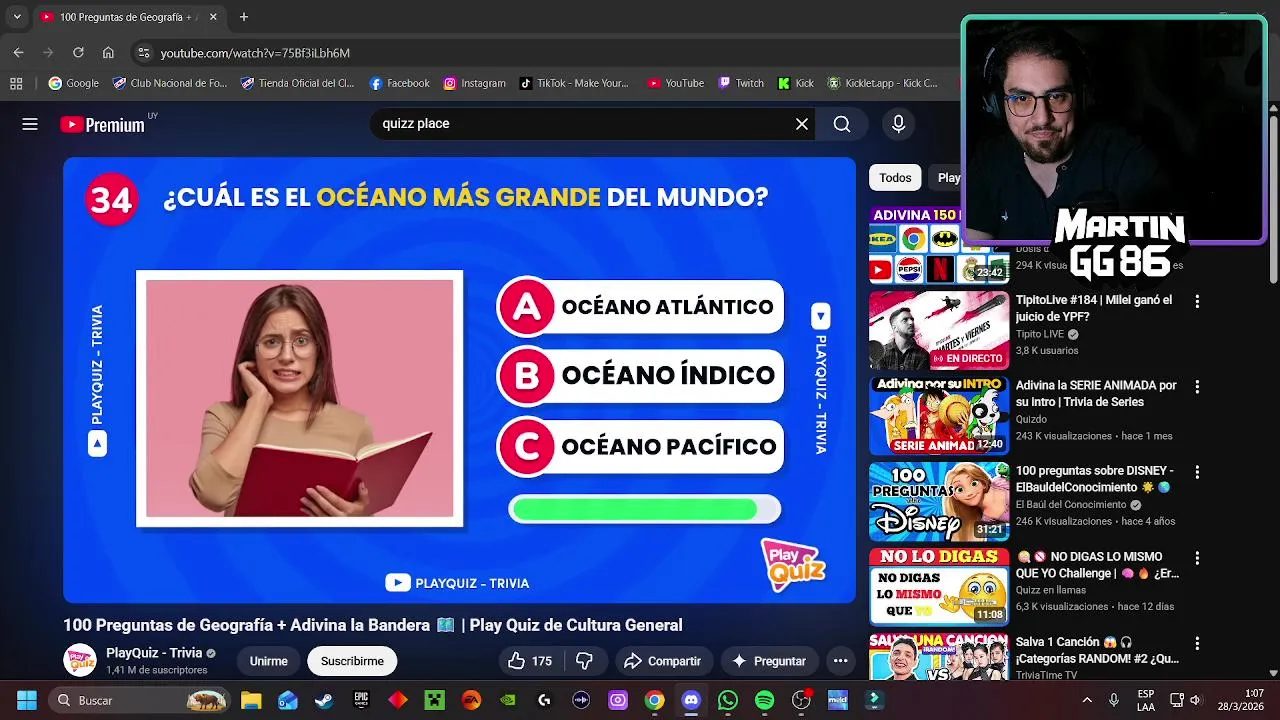Click the Windows taskbar Buscar search box
This screenshot has height=720, width=1280.
140,700
